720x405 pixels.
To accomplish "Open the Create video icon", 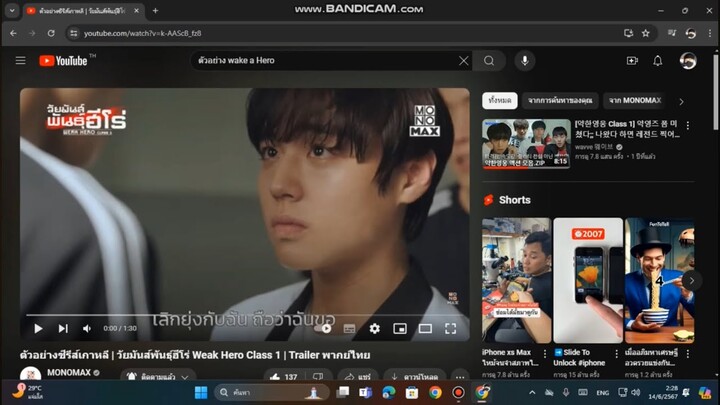I will [x=632, y=61].
